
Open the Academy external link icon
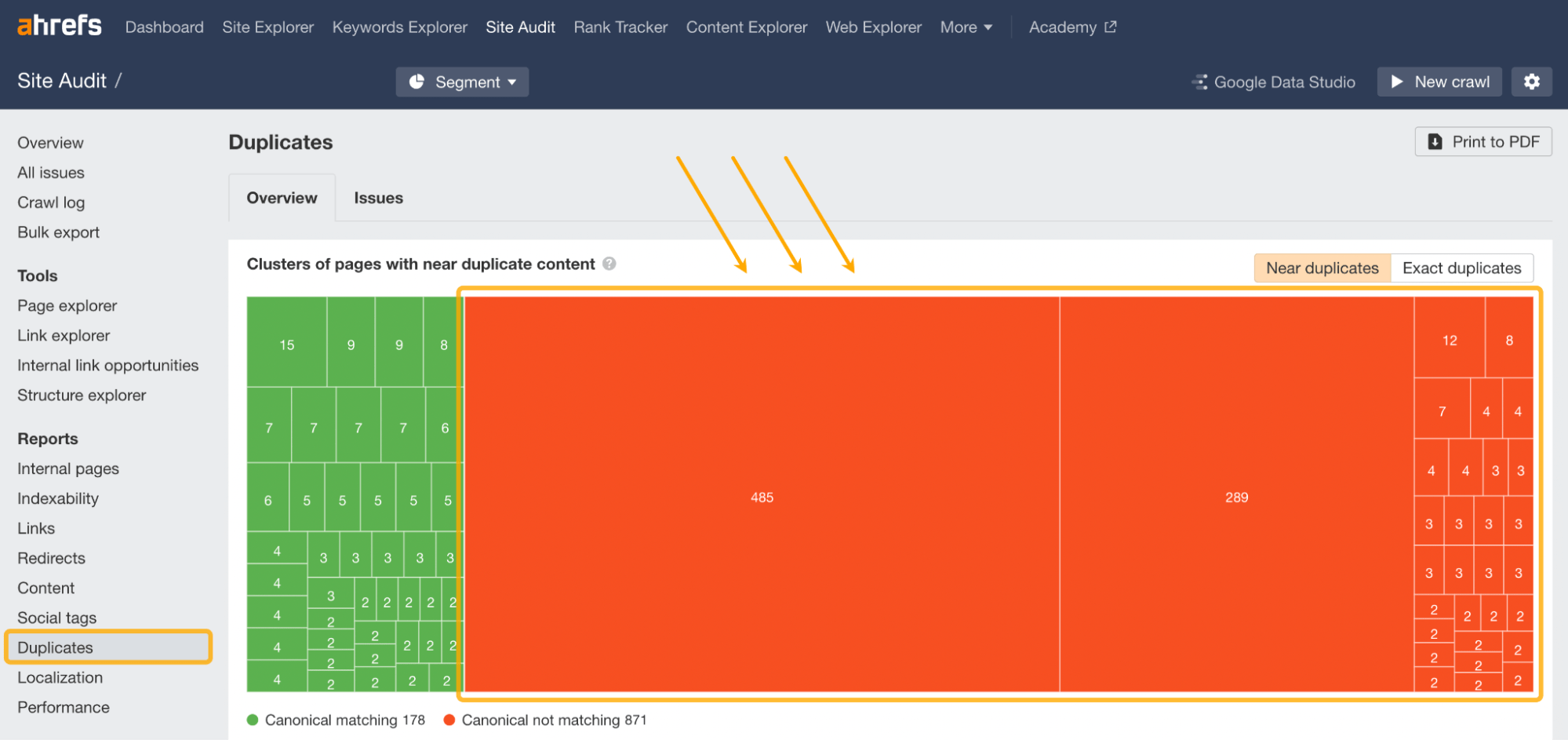tap(1110, 26)
